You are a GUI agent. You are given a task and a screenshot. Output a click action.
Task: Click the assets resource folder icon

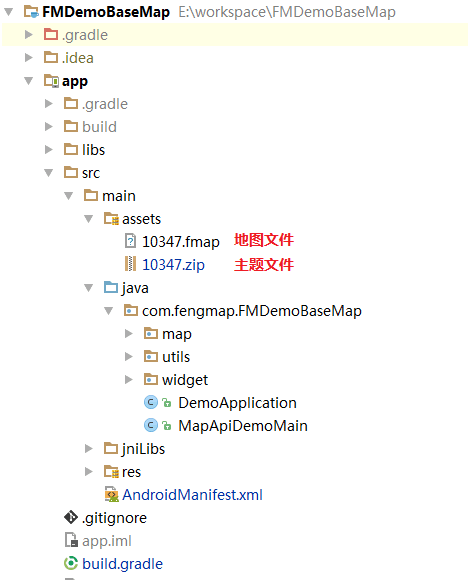(x=111, y=219)
